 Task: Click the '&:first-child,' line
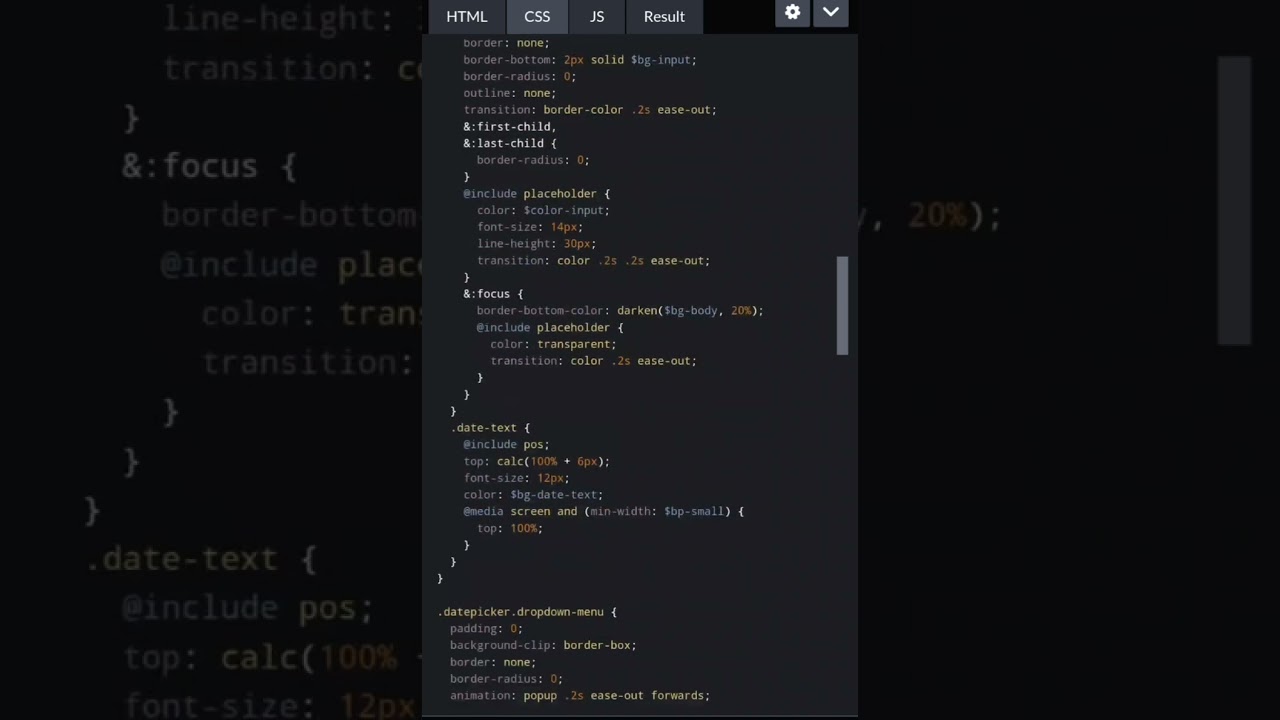[510, 127]
